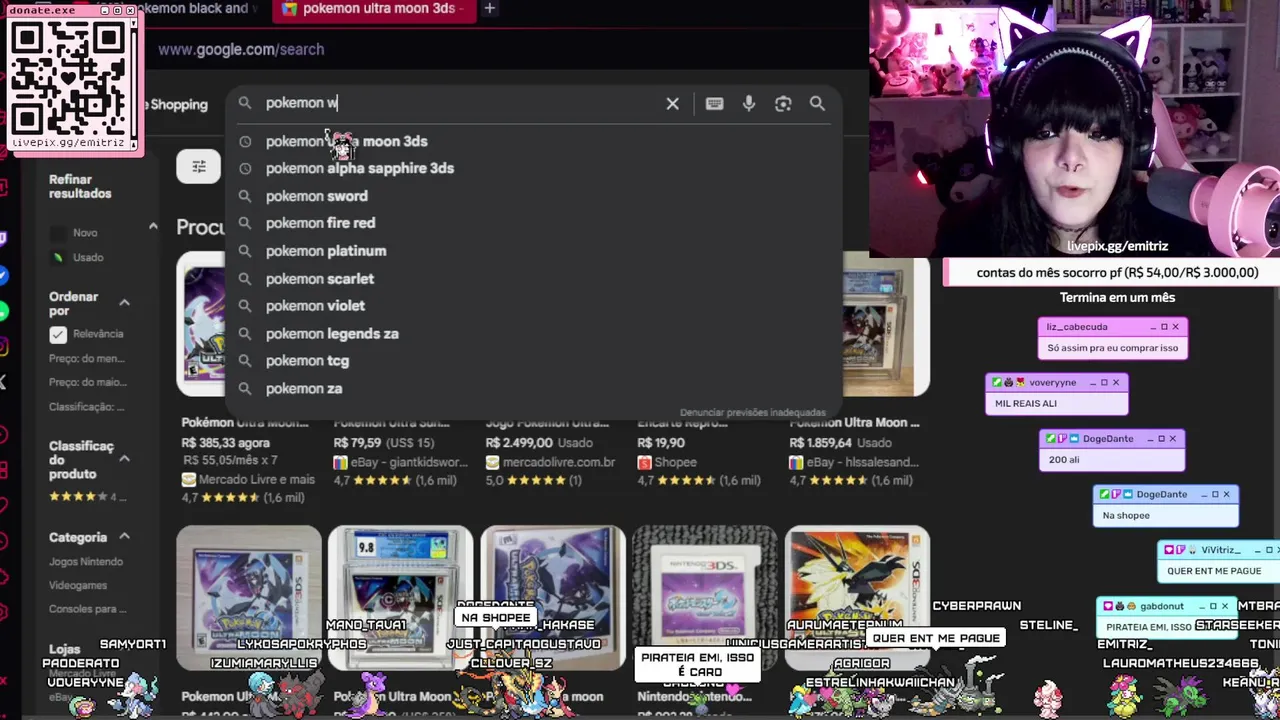Screen dimensions: 1280x720
Task: Choose suggestion pokemon violet
Action: coord(315,306)
